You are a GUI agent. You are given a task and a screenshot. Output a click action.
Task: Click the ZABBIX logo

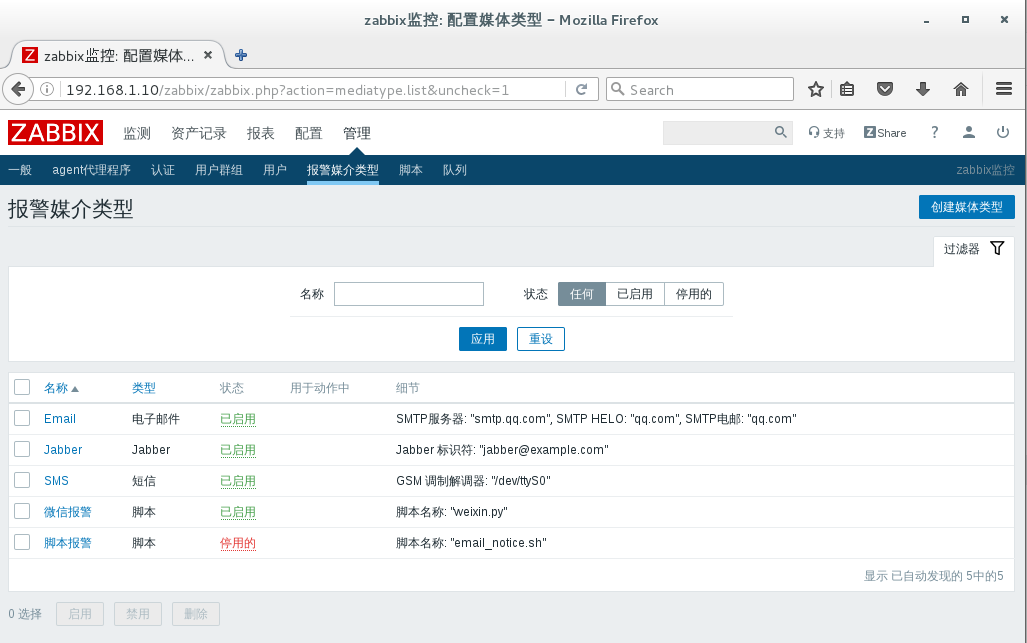coord(56,133)
